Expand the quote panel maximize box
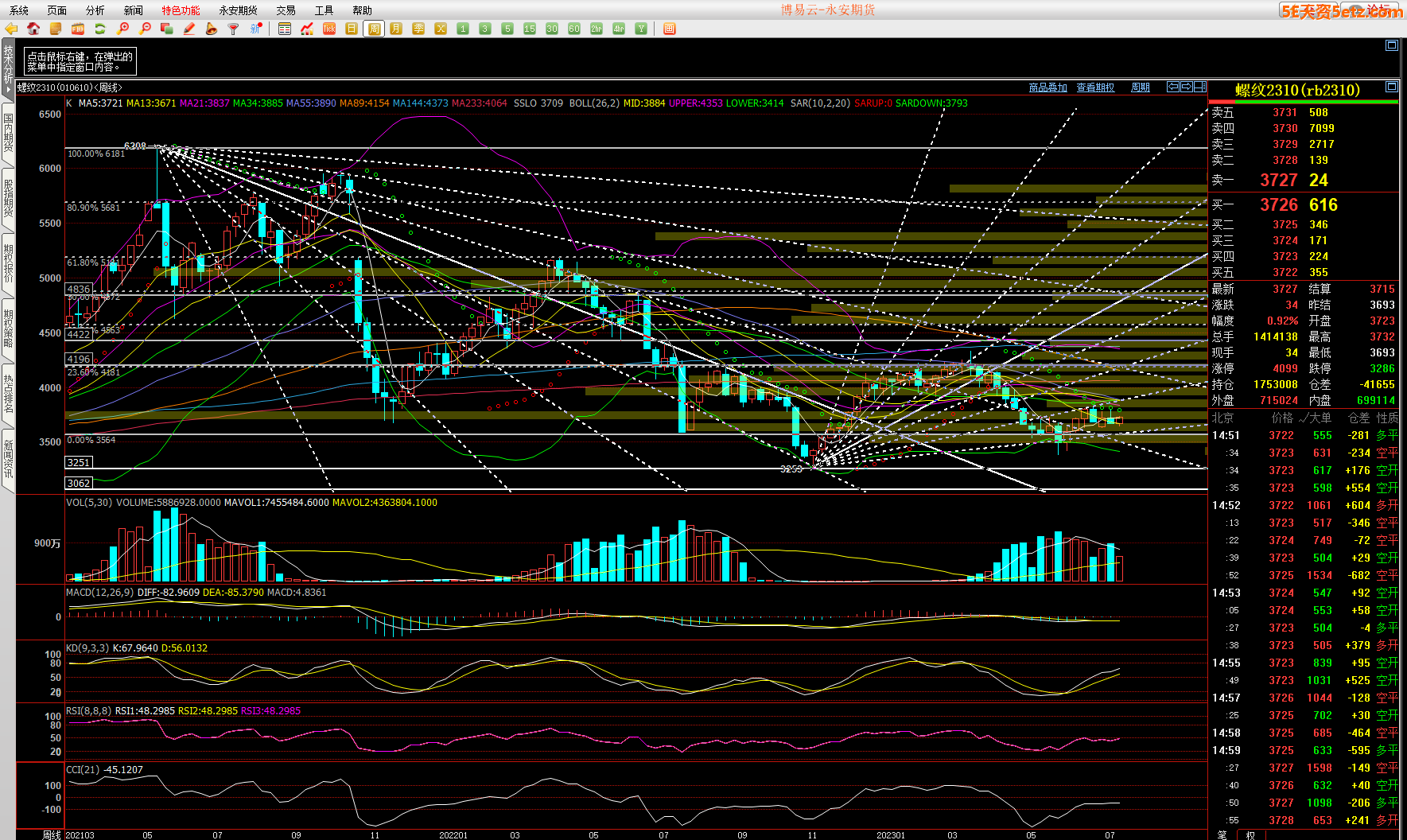This screenshot has width=1407, height=840. point(1391,87)
